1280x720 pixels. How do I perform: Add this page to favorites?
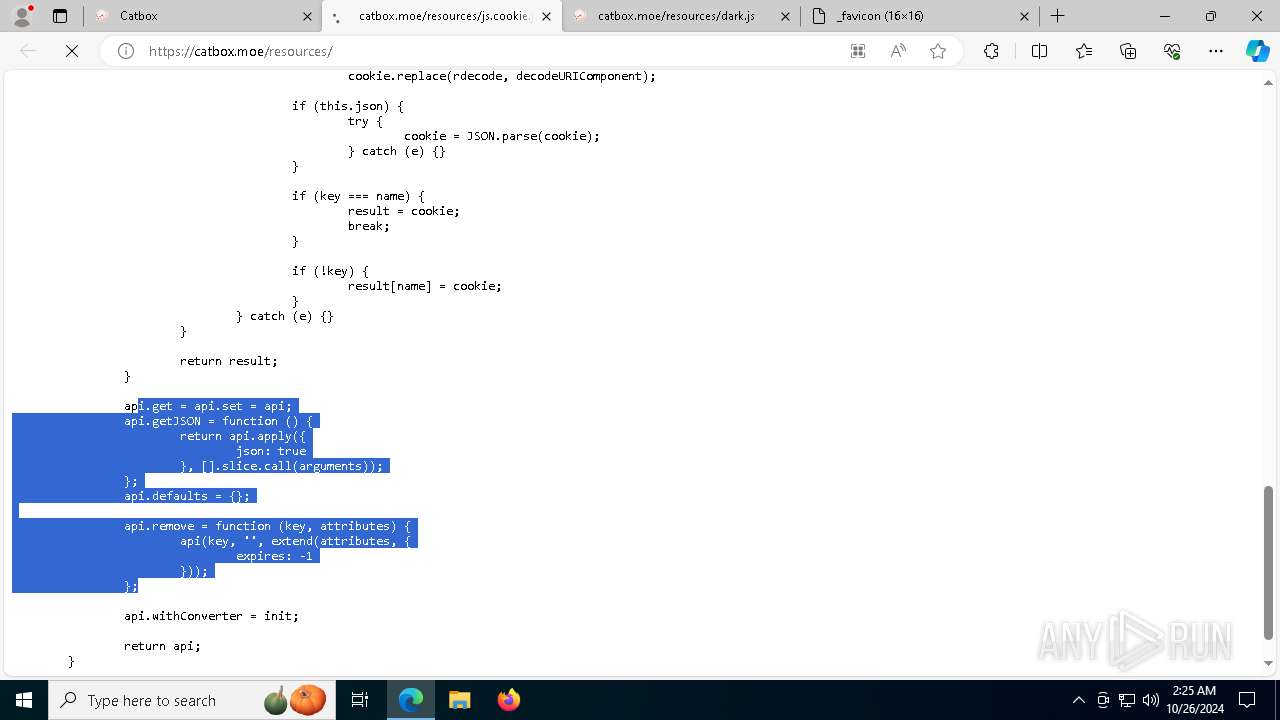pyautogui.click(x=938, y=51)
